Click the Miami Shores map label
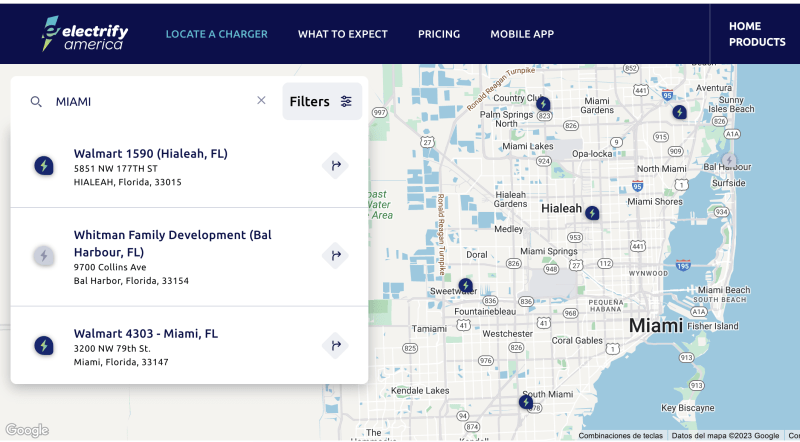This screenshot has height=442, width=800. pos(655,202)
